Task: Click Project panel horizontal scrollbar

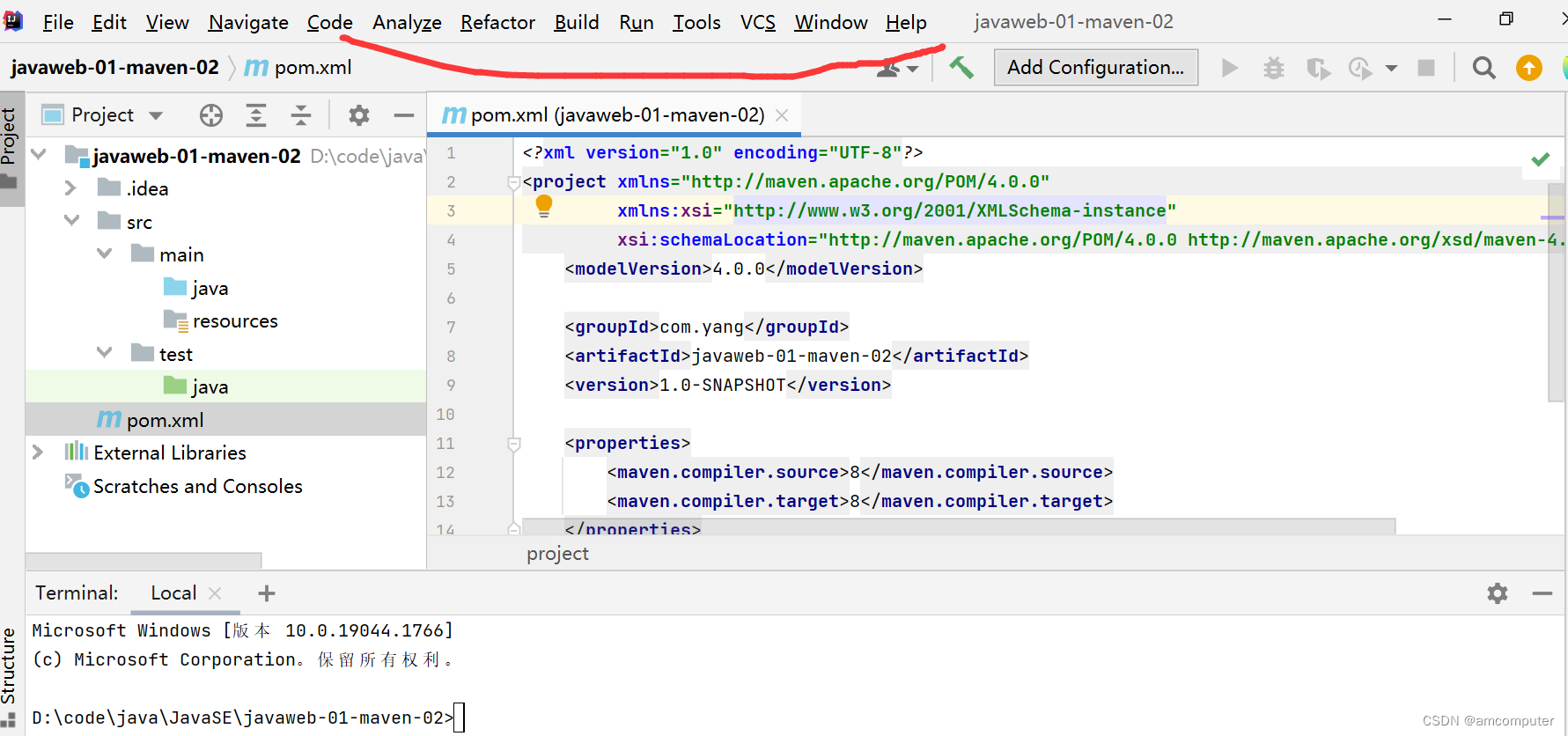Action: tap(144, 561)
